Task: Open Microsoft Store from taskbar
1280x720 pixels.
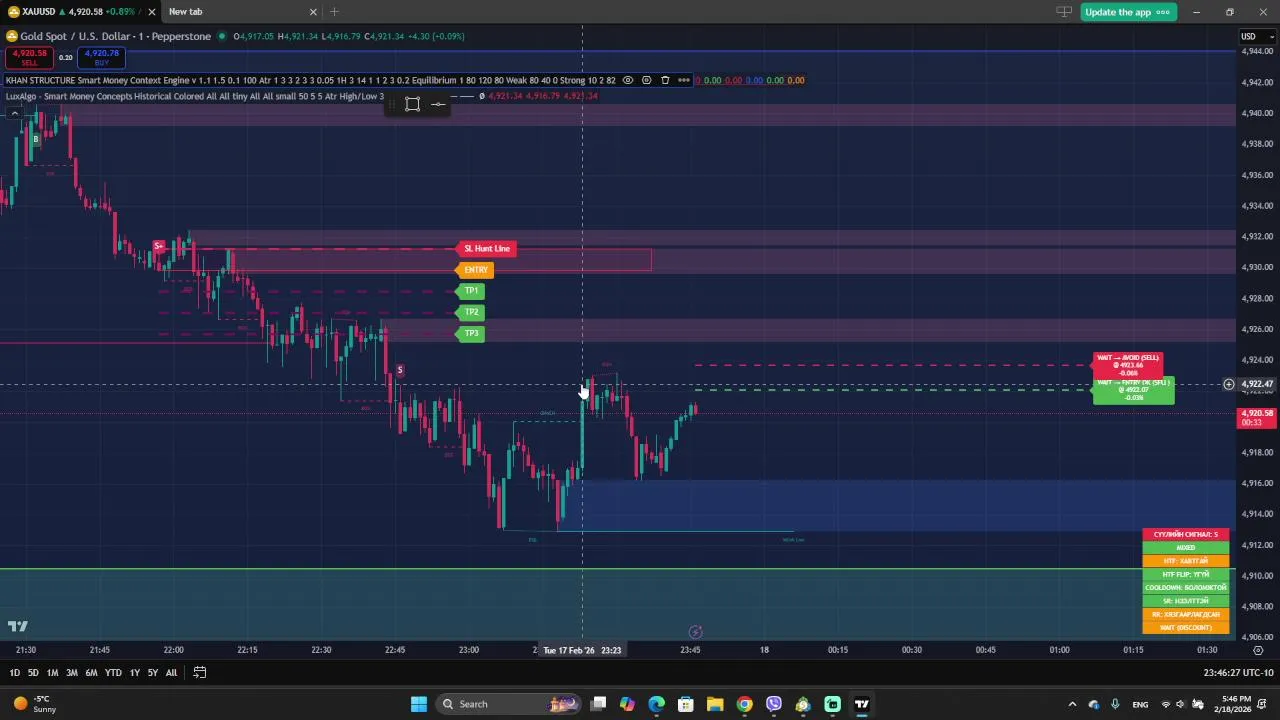Action: 686,704
